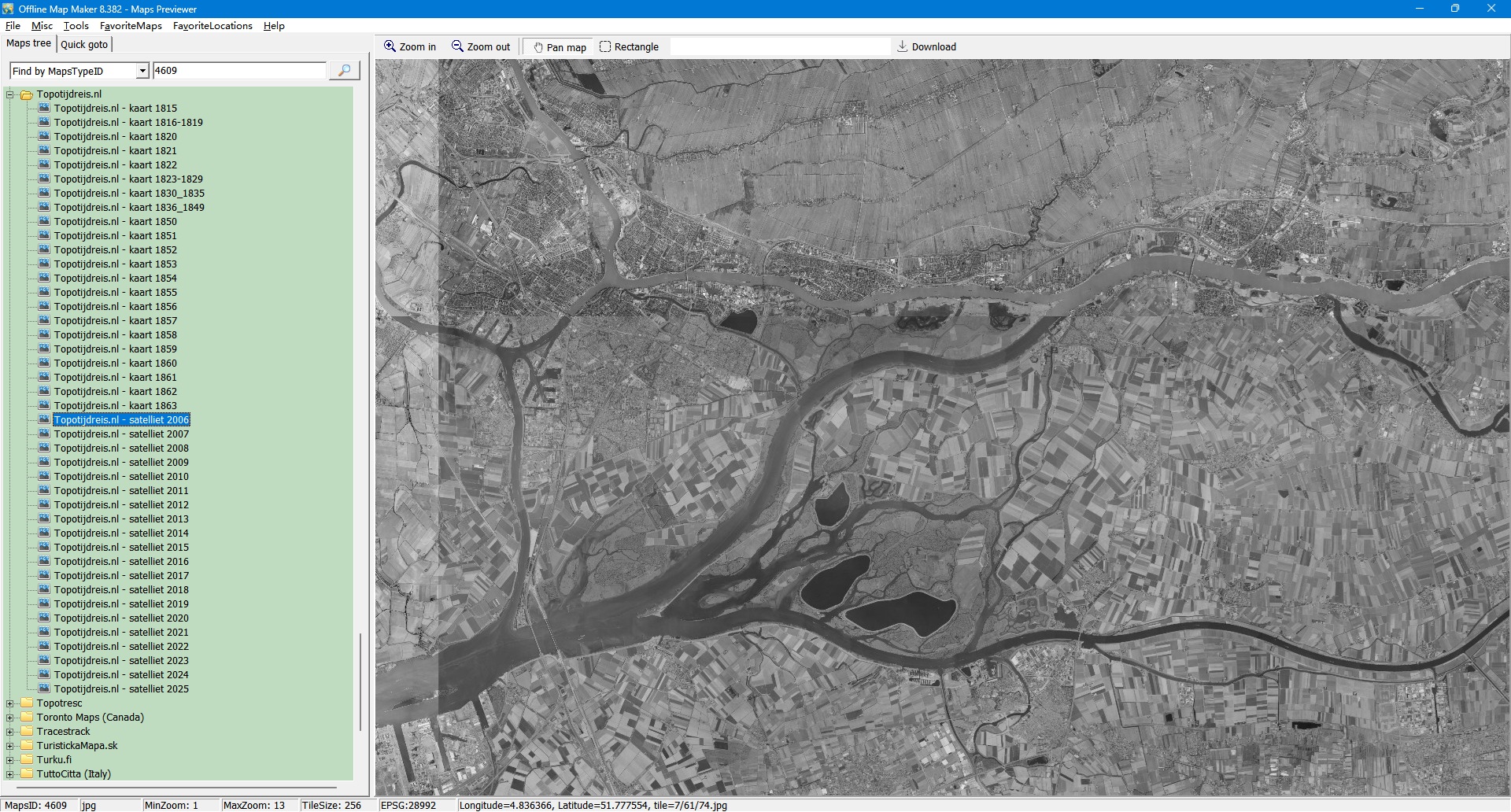The image size is (1511, 812).
Task: Open the Tools menu
Action: (76, 26)
